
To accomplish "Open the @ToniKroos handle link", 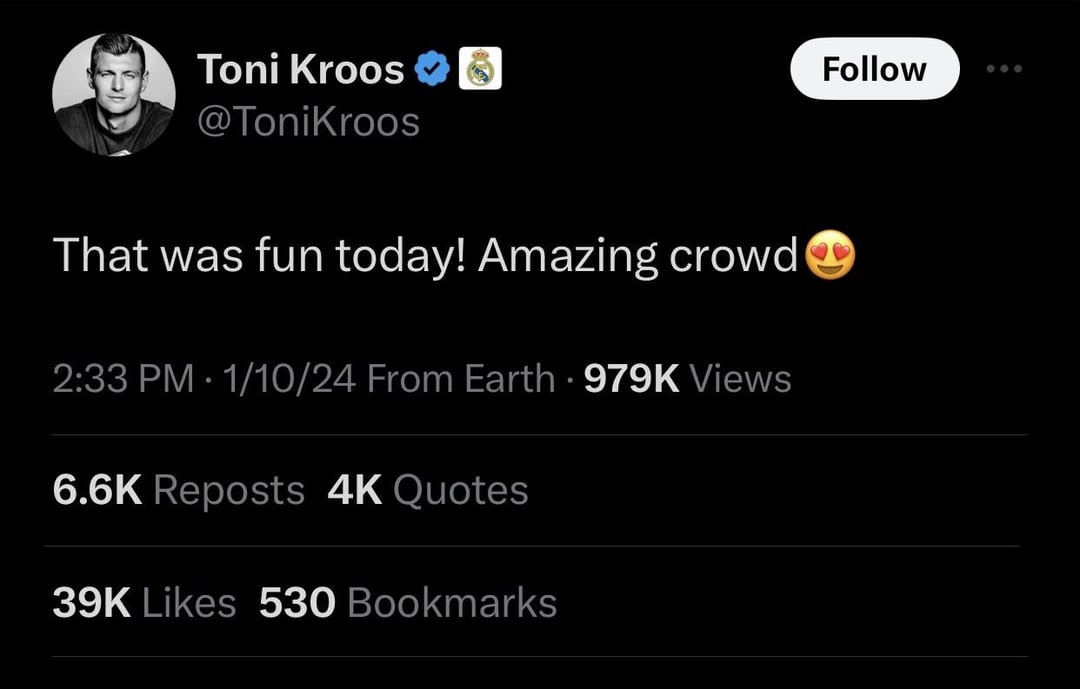I will pos(309,123).
